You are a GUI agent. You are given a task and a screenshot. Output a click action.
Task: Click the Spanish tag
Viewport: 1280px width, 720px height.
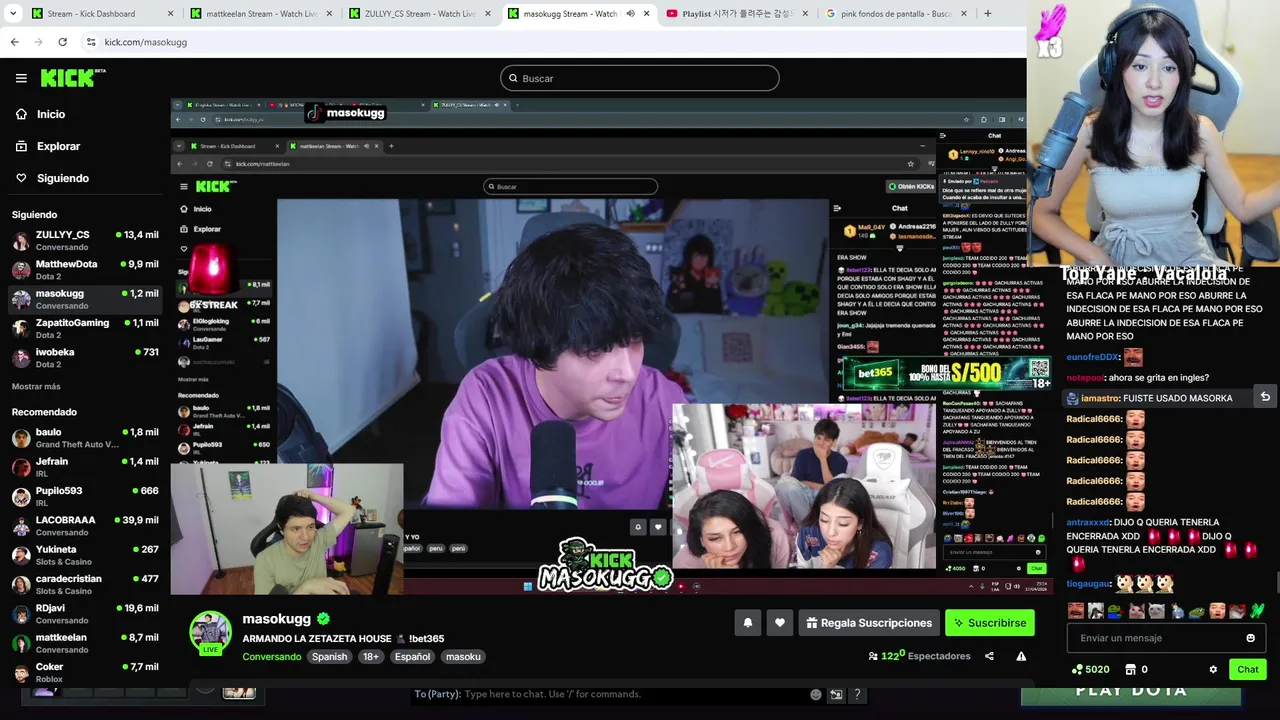click(x=329, y=657)
